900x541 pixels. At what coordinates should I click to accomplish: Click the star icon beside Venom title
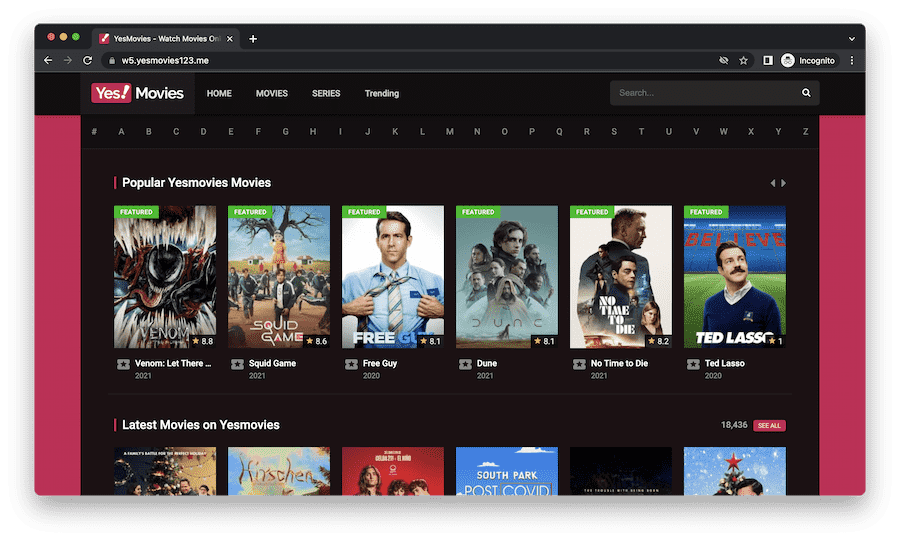(x=123, y=364)
